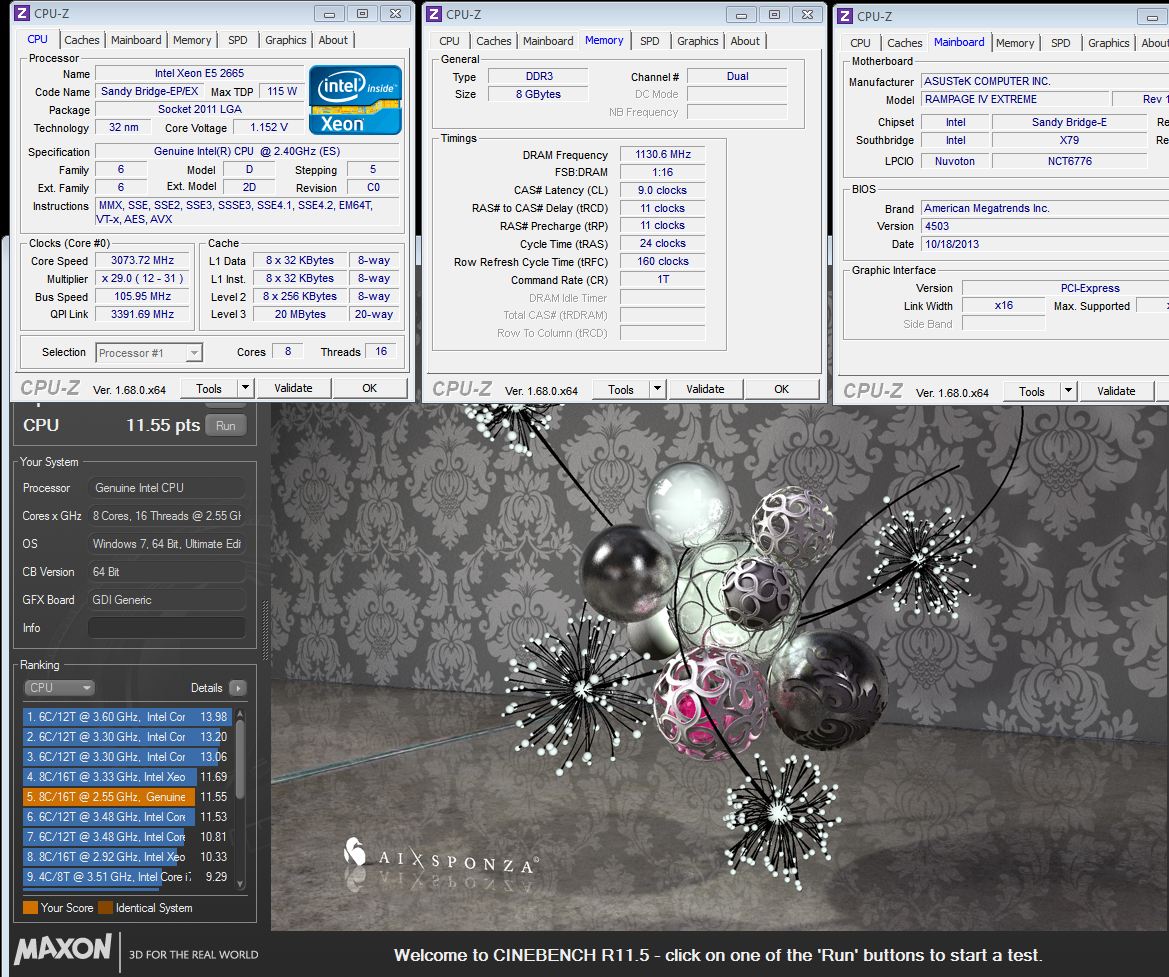Click the Cinebench ranking list scrollbar
The height and width of the screenshot is (977, 1169).
(240, 758)
